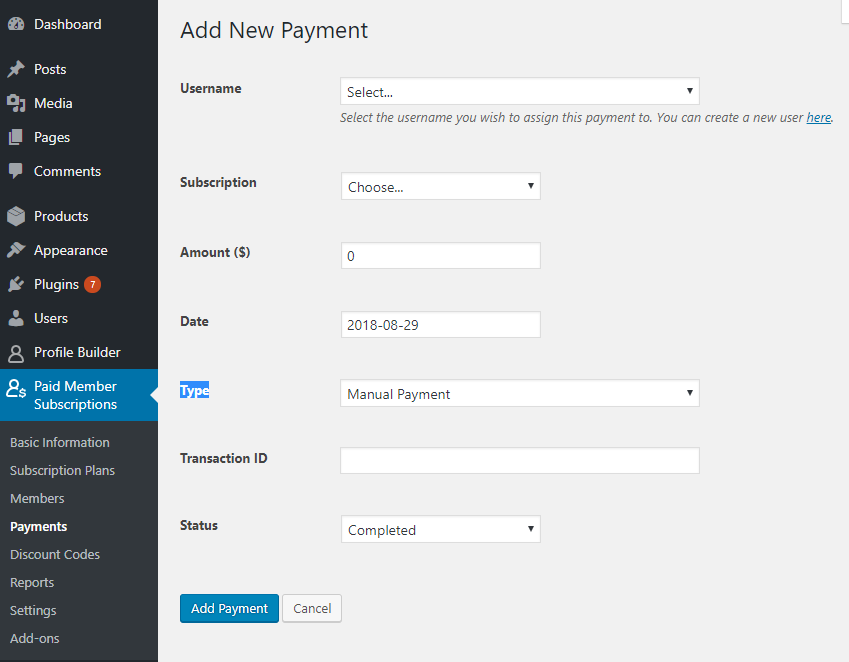Image resolution: width=849 pixels, height=662 pixels.
Task: Click the Add New Payment heading
Action: coord(274,30)
